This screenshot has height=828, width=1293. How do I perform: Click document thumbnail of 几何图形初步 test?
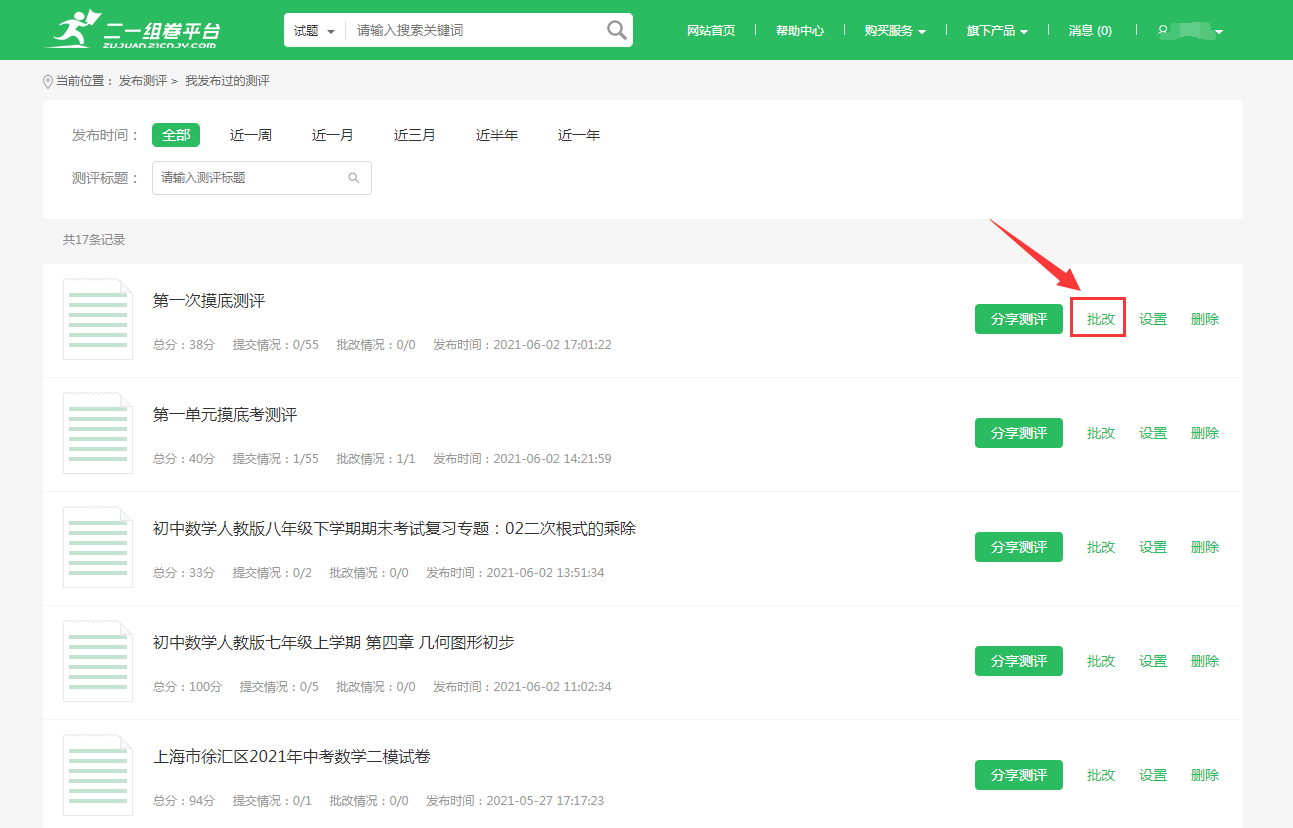point(98,661)
